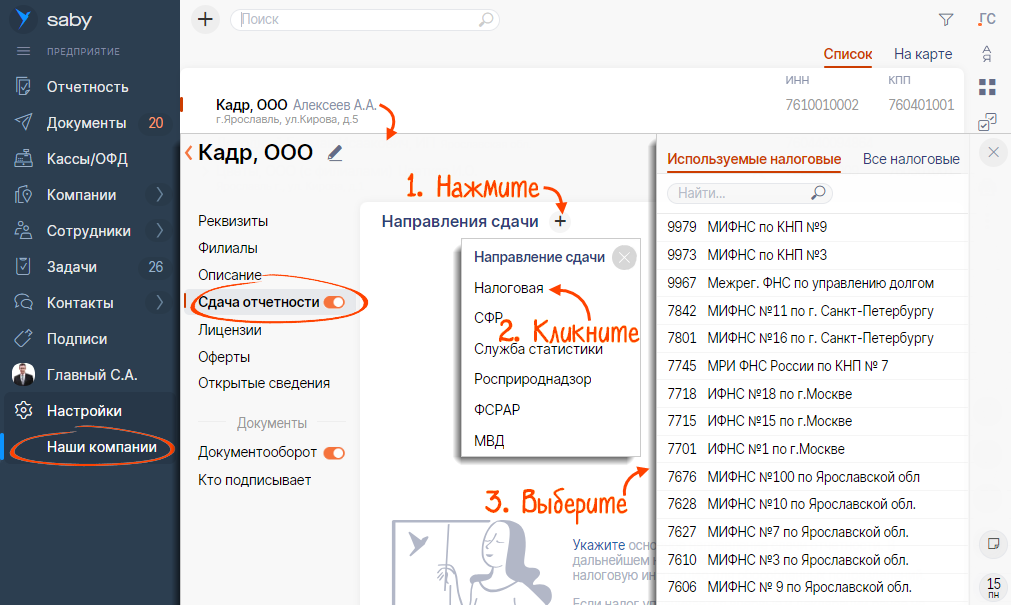The height and width of the screenshot is (605, 1011).
Task: Expand the Компании submenu chevron
Action: [159, 194]
